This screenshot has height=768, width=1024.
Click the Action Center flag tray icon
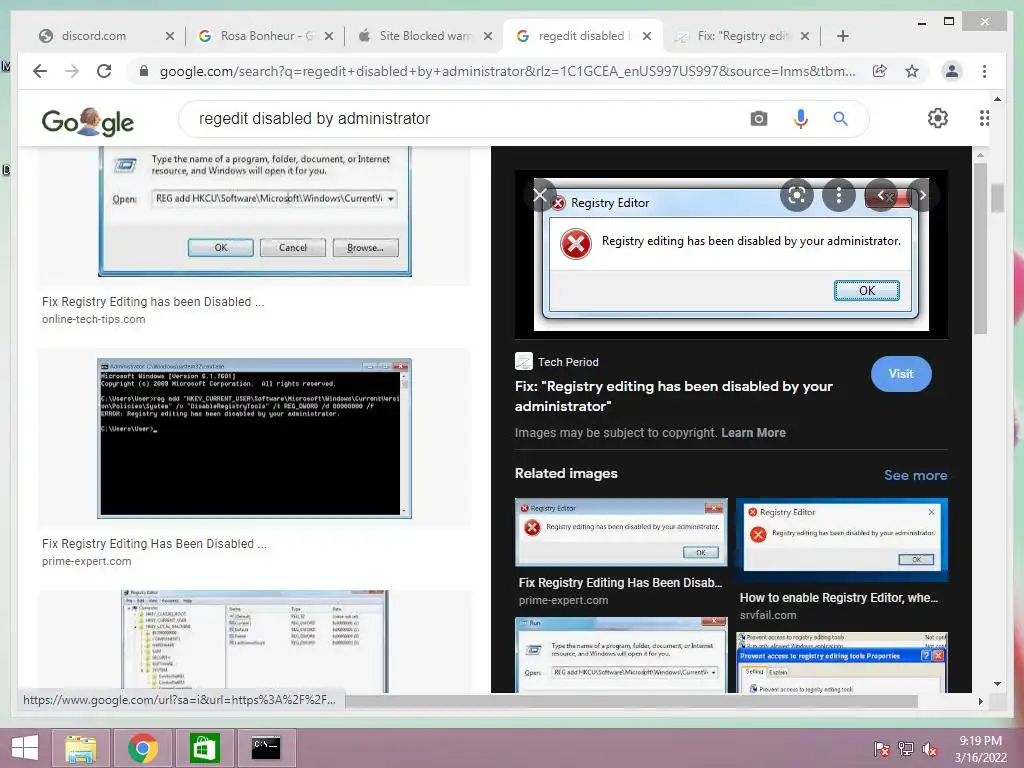pyautogui.click(x=882, y=749)
